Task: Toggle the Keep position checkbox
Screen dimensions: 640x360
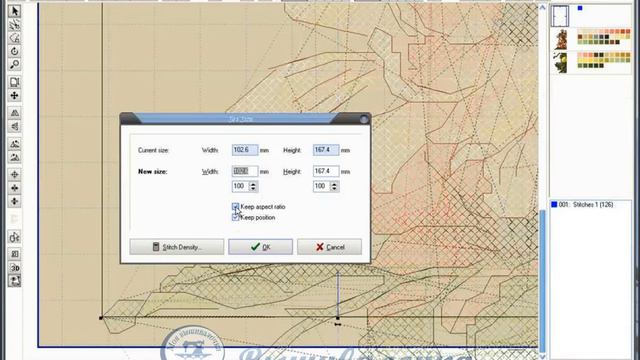Action: click(235, 218)
